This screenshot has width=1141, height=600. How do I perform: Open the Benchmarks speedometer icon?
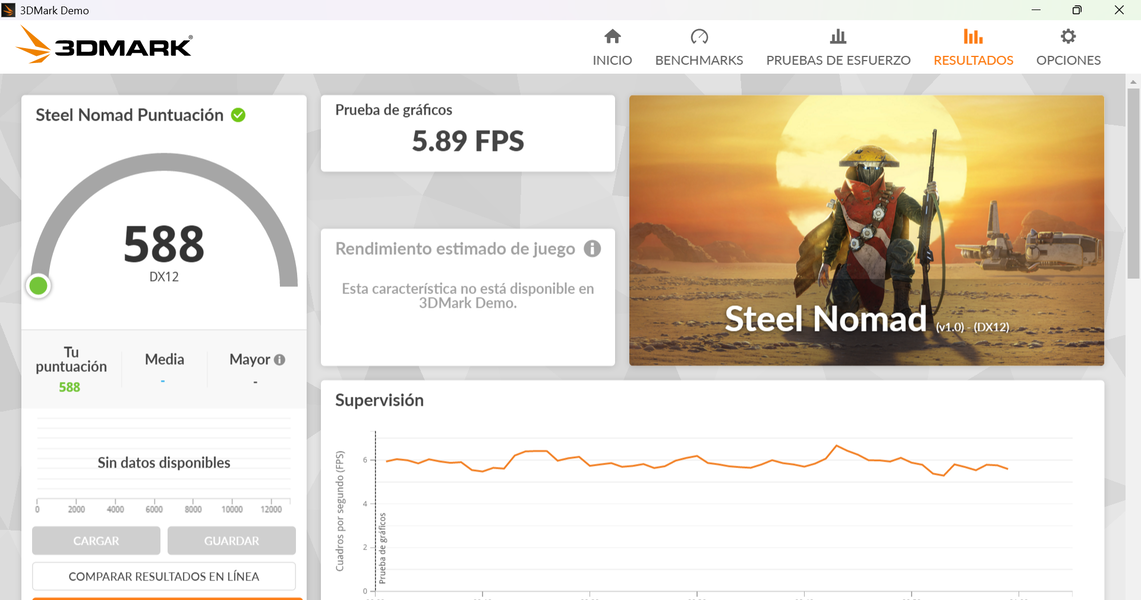[699, 37]
